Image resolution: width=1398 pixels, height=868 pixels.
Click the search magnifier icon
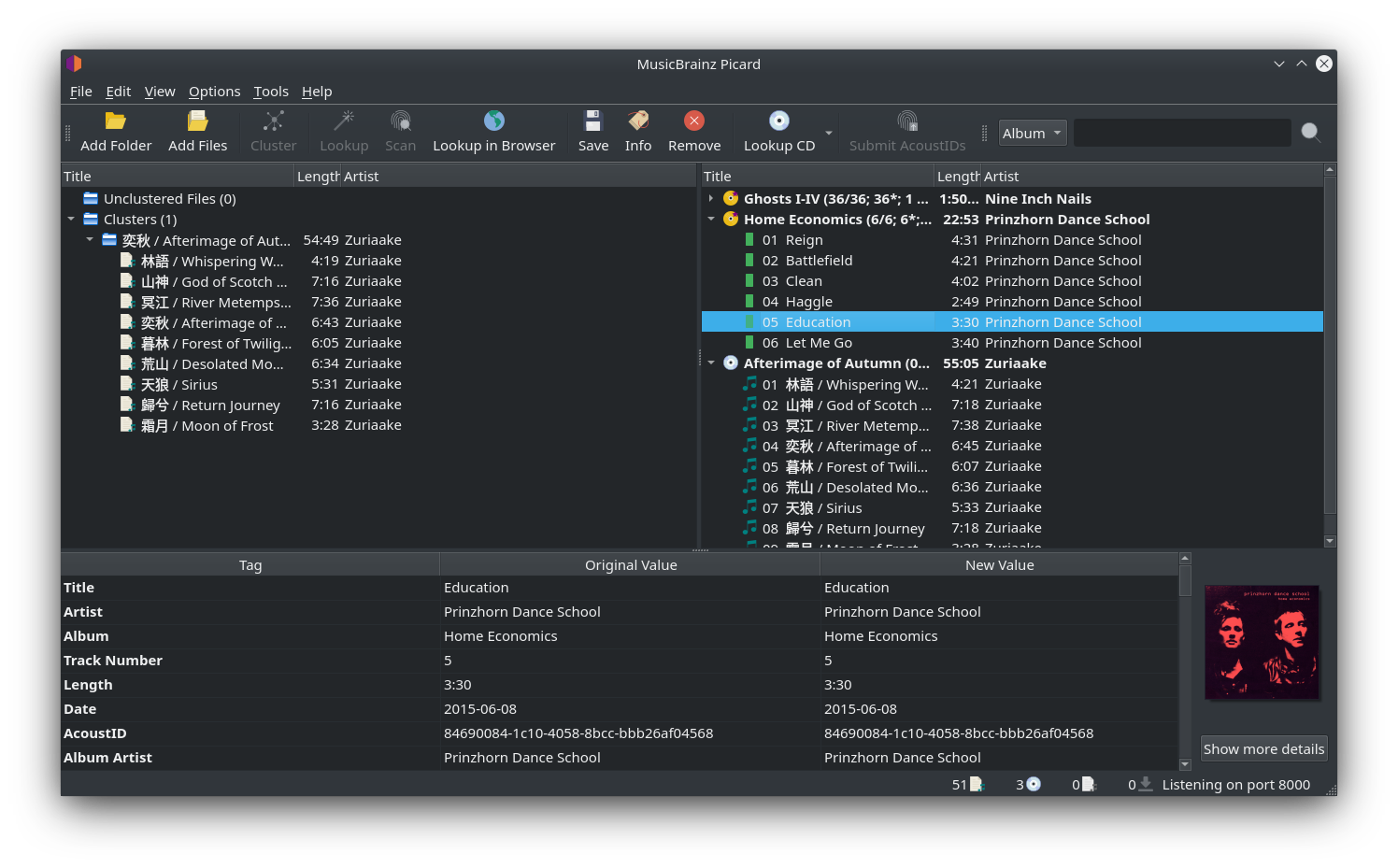tap(1311, 133)
